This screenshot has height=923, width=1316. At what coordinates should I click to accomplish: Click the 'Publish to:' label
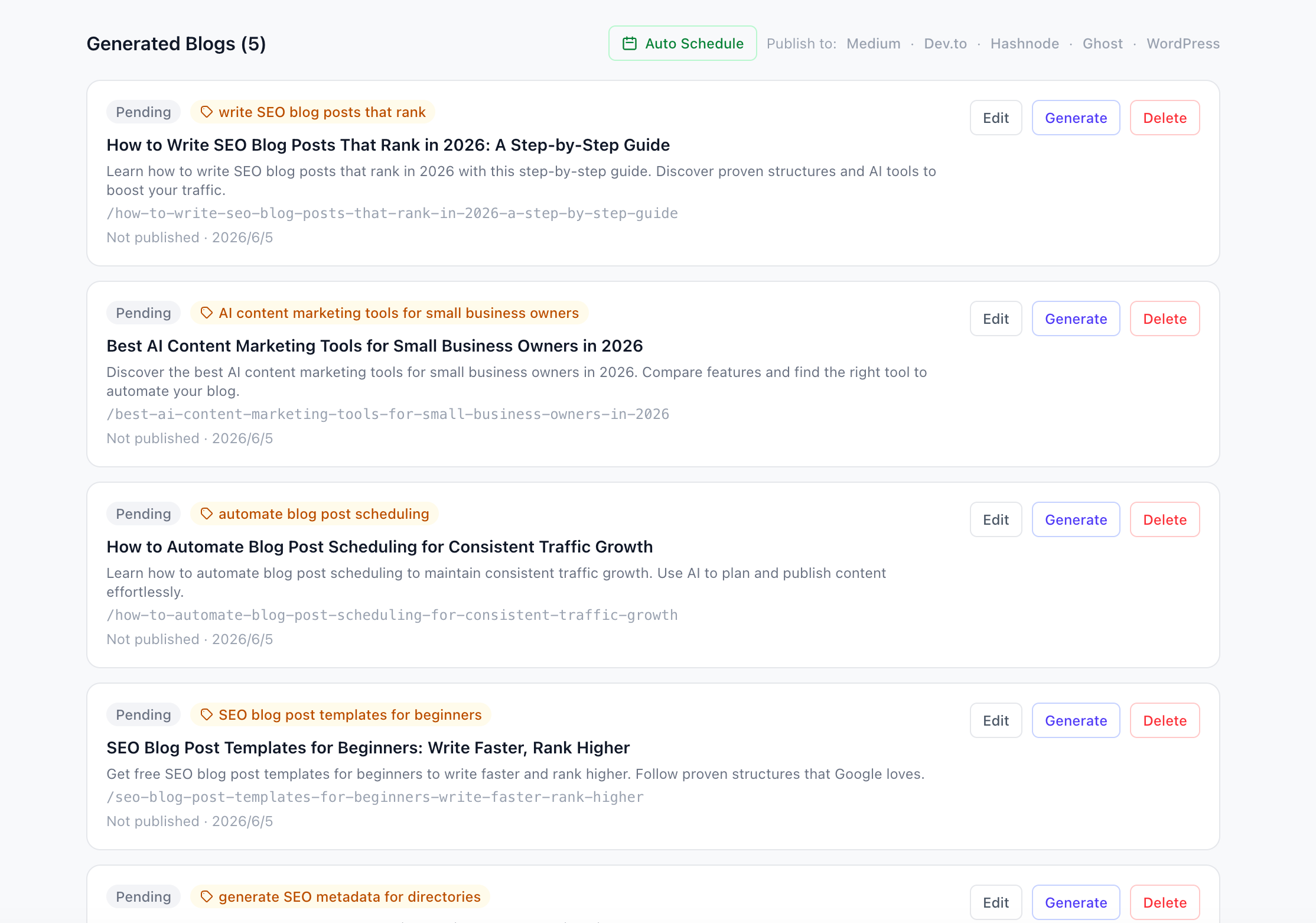tap(801, 44)
